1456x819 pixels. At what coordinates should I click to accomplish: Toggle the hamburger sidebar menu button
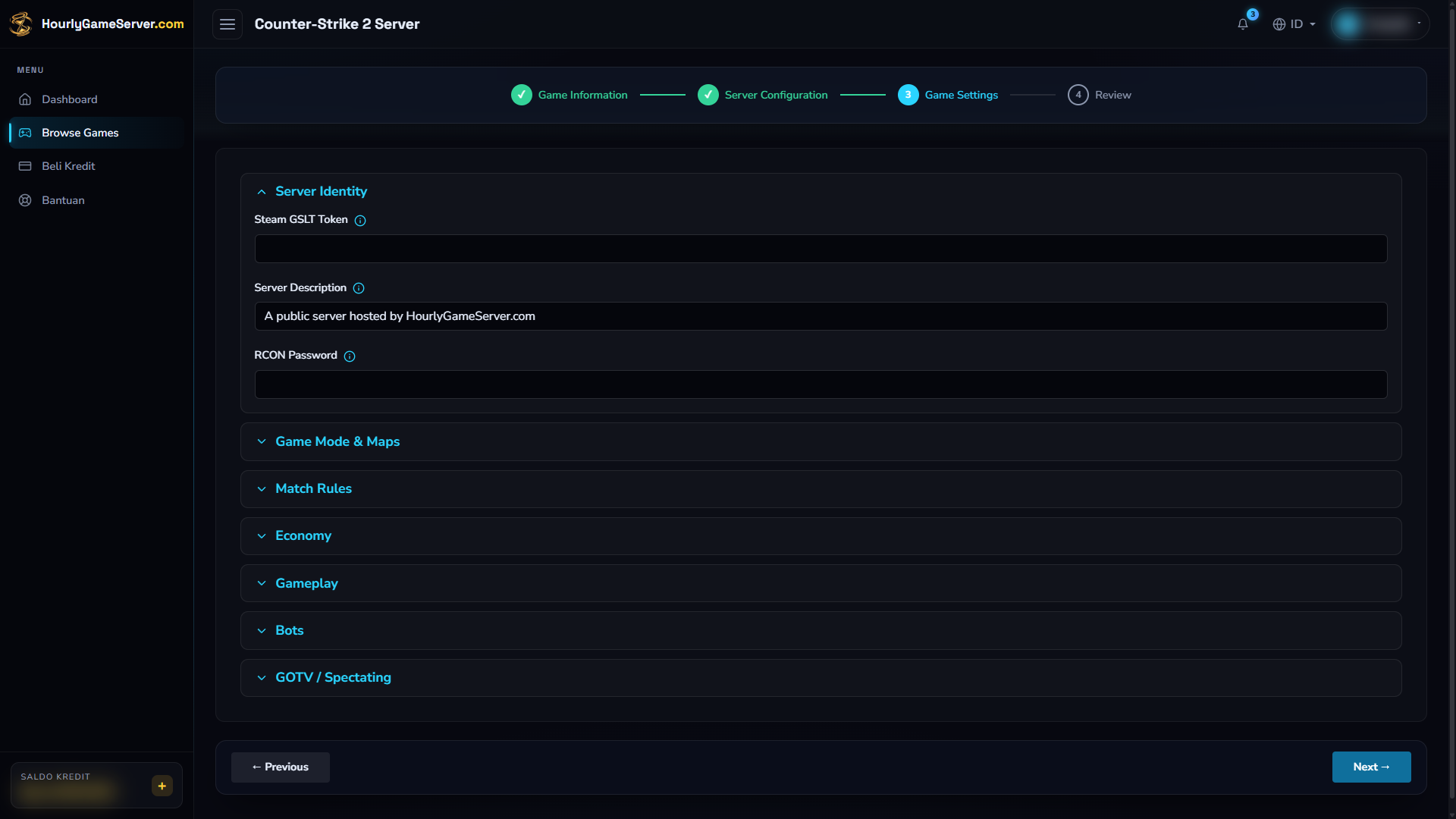227,24
